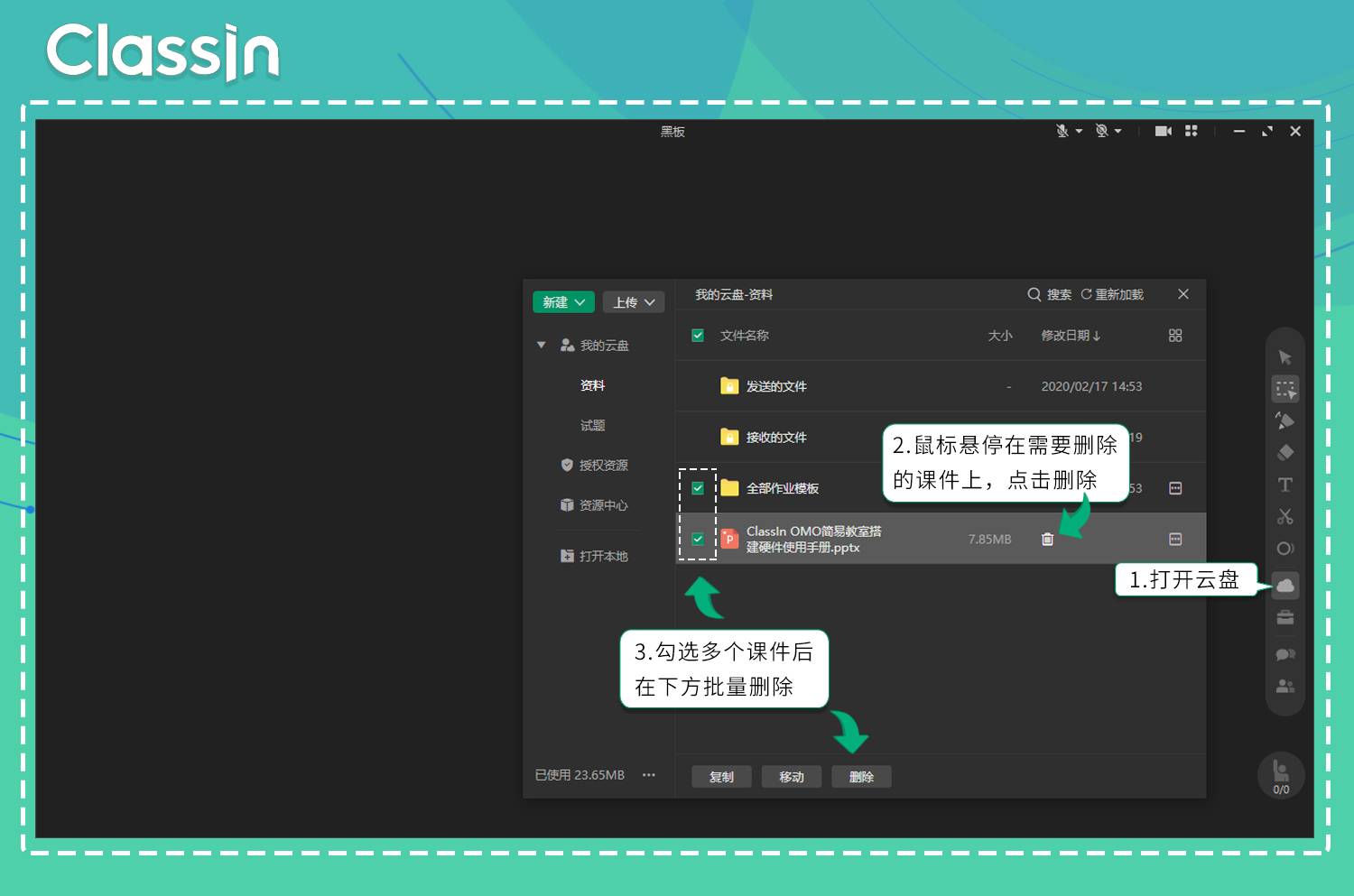This screenshot has width=1354, height=896.
Task: Open 资源中心 in the sidebar
Action: point(594,505)
